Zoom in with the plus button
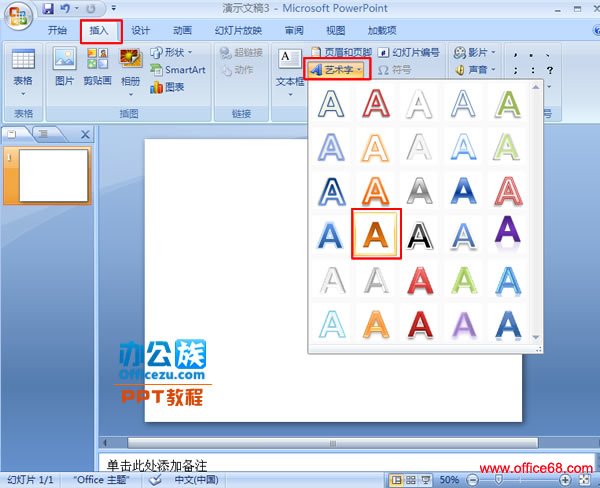The image size is (600, 488). (x=565, y=480)
